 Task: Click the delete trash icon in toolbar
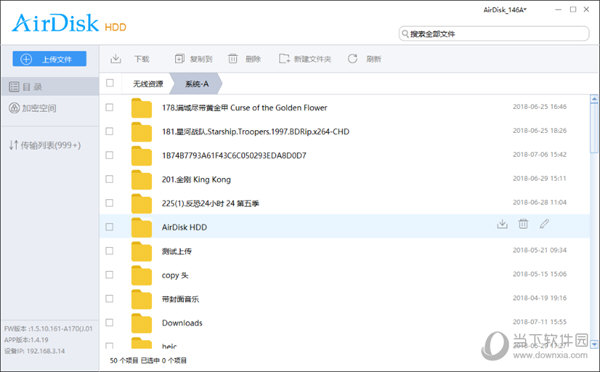point(233,59)
